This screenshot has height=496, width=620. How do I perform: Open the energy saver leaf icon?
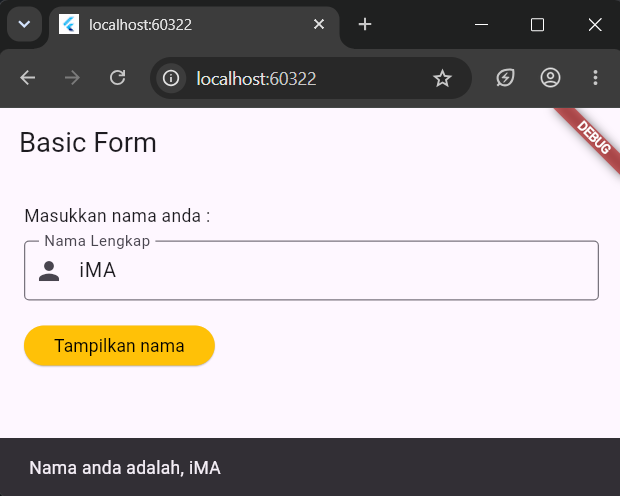[x=505, y=78]
